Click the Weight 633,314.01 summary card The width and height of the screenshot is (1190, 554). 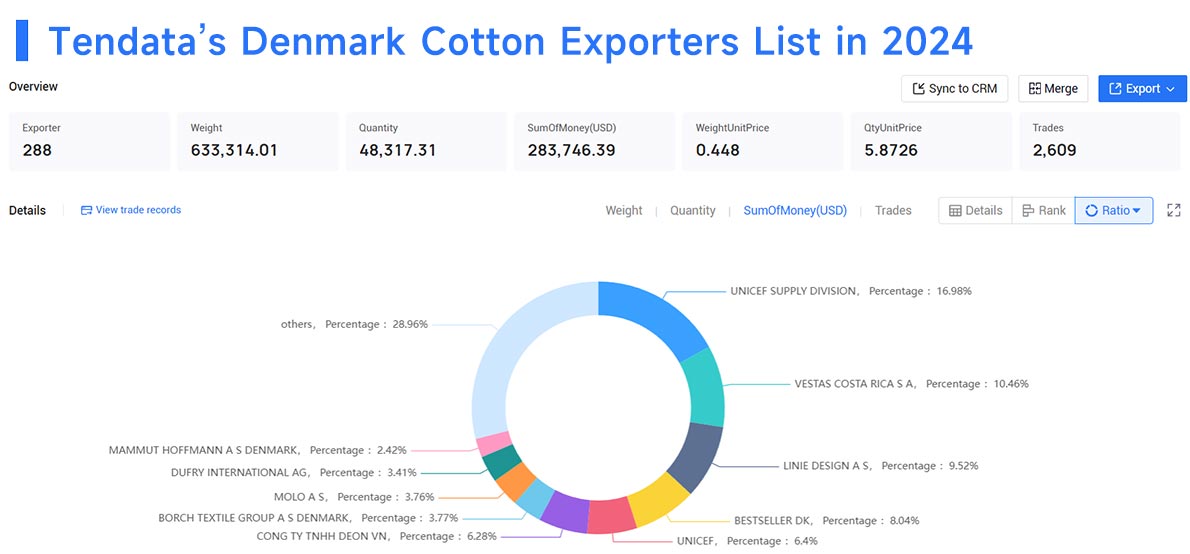(x=258, y=141)
